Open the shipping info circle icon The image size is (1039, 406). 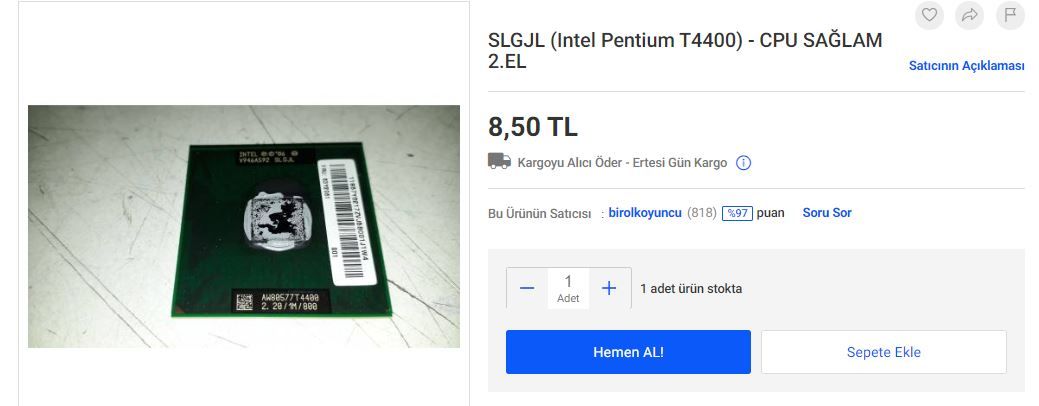pyautogui.click(x=743, y=163)
